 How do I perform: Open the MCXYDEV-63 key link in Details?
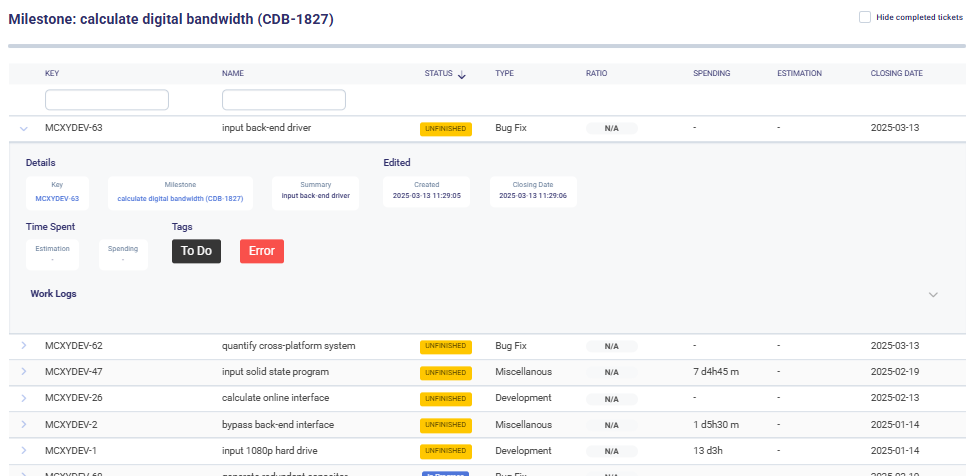(57, 199)
